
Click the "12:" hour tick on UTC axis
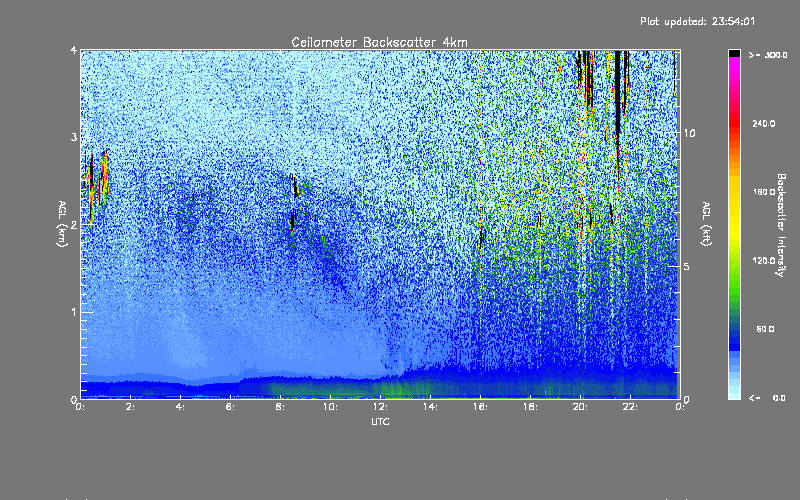[x=380, y=407]
